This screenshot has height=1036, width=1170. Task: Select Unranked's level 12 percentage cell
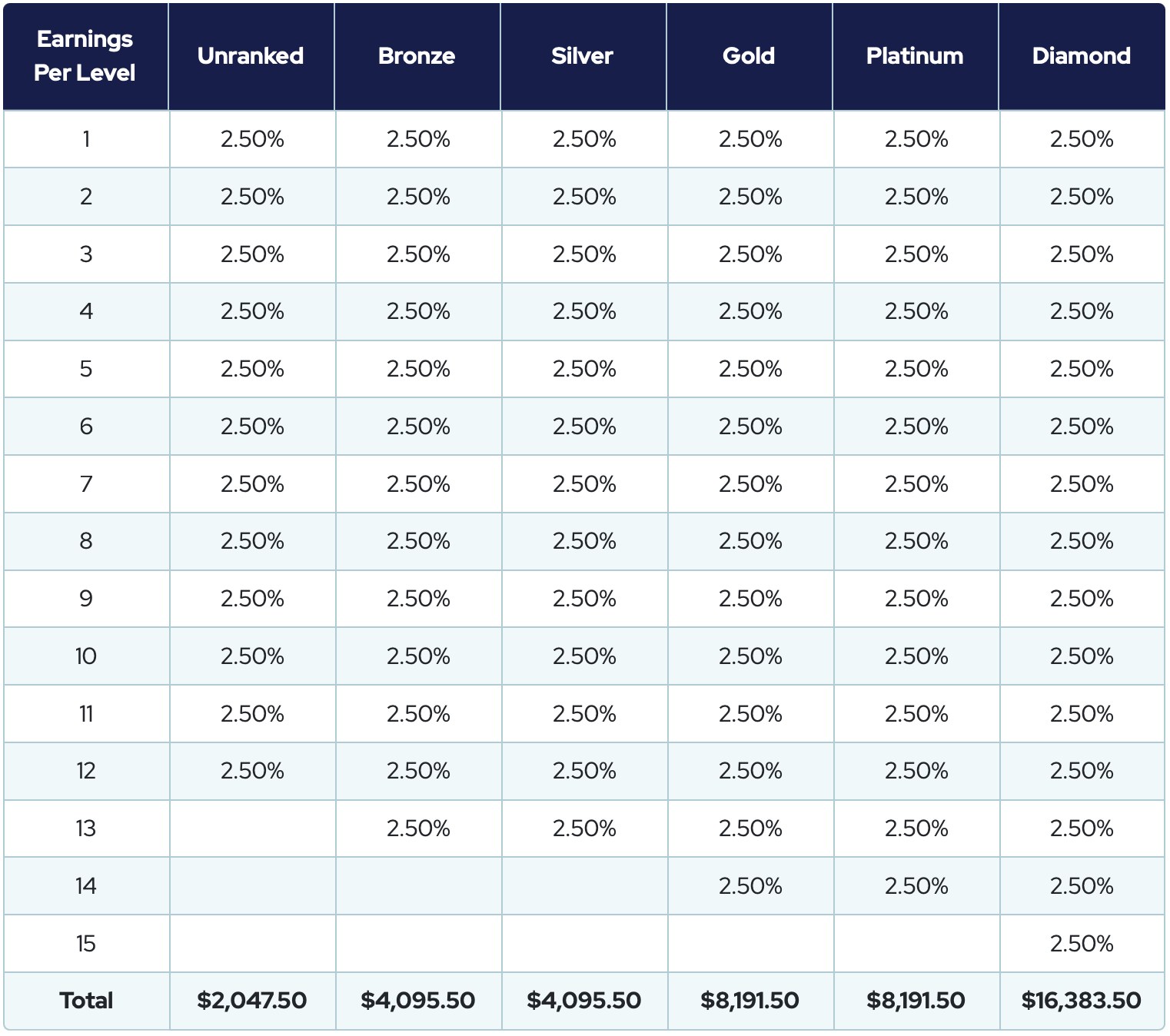pos(252,771)
